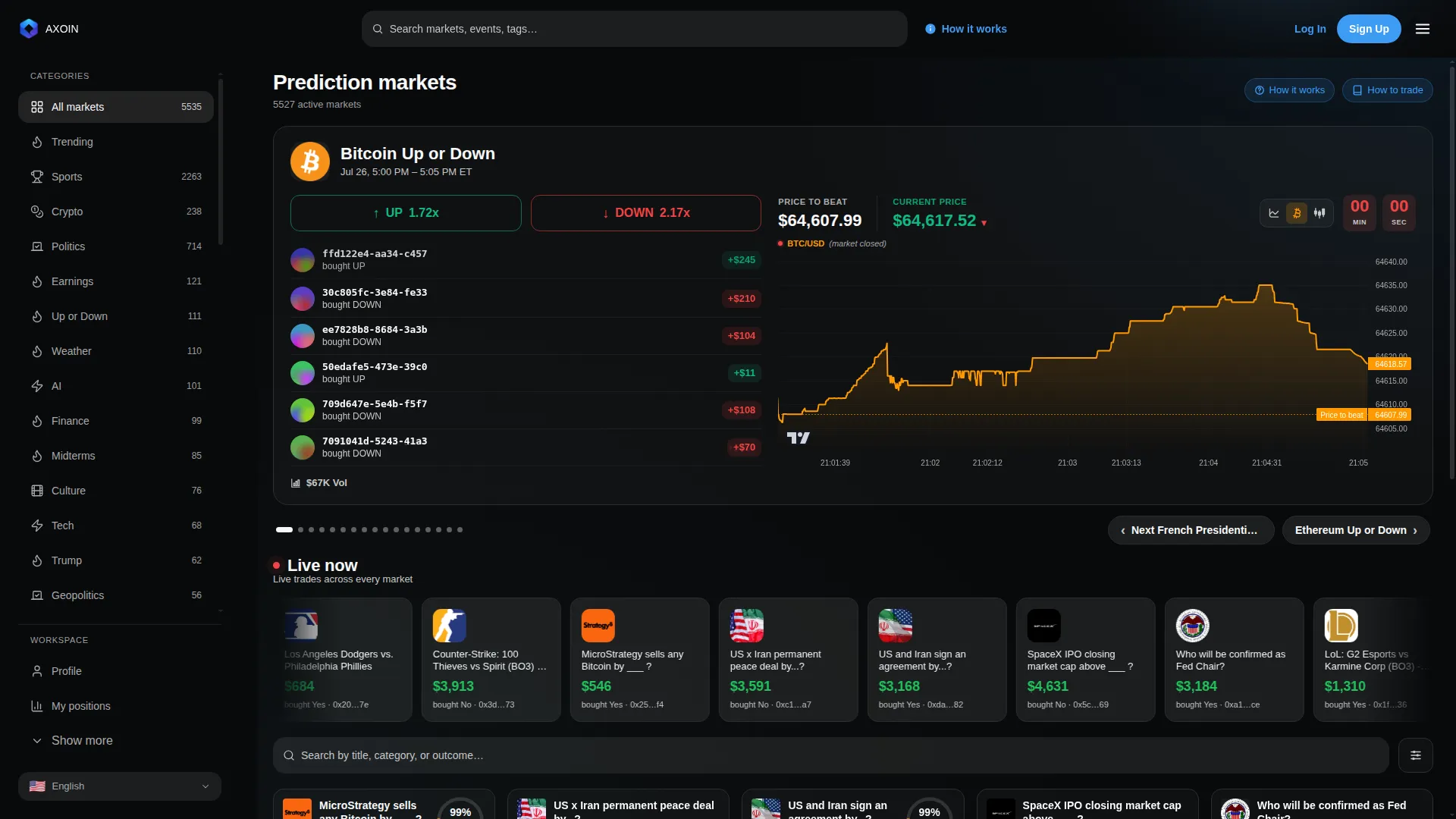Open trader ee7828b8-8684-3a3b avatar

303,336
